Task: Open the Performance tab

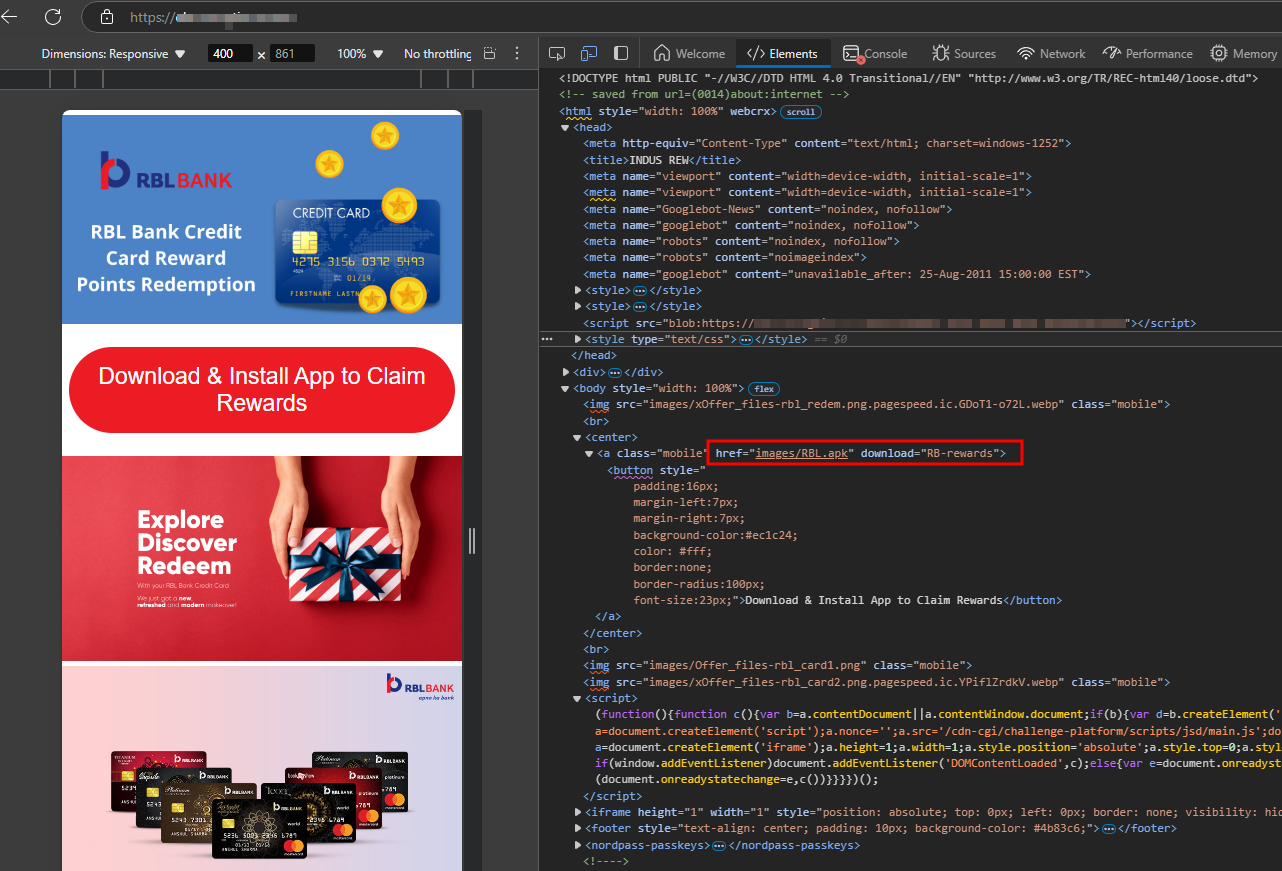Action: [x=1148, y=53]
